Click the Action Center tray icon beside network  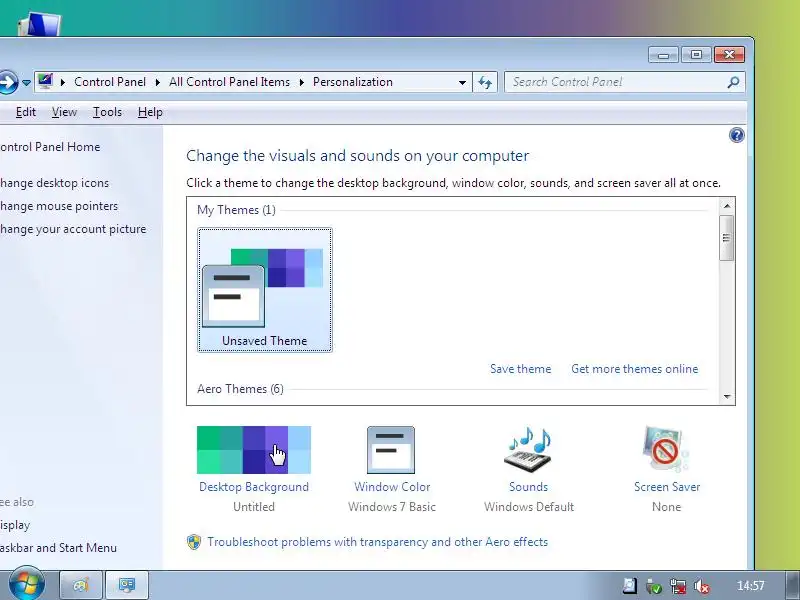pyautogui.click(x=654, y=586)
